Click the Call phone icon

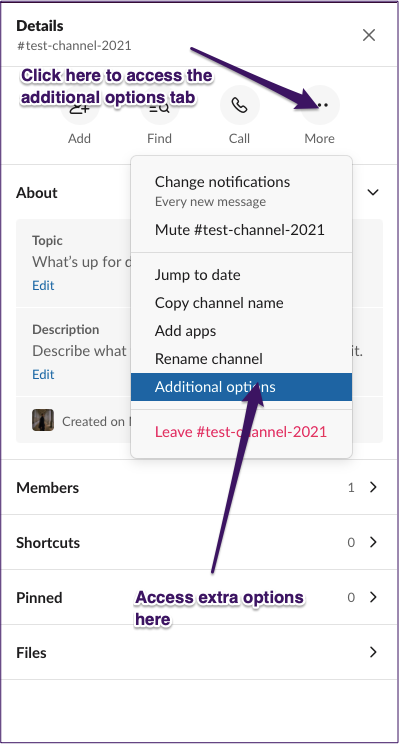(240, 105)
